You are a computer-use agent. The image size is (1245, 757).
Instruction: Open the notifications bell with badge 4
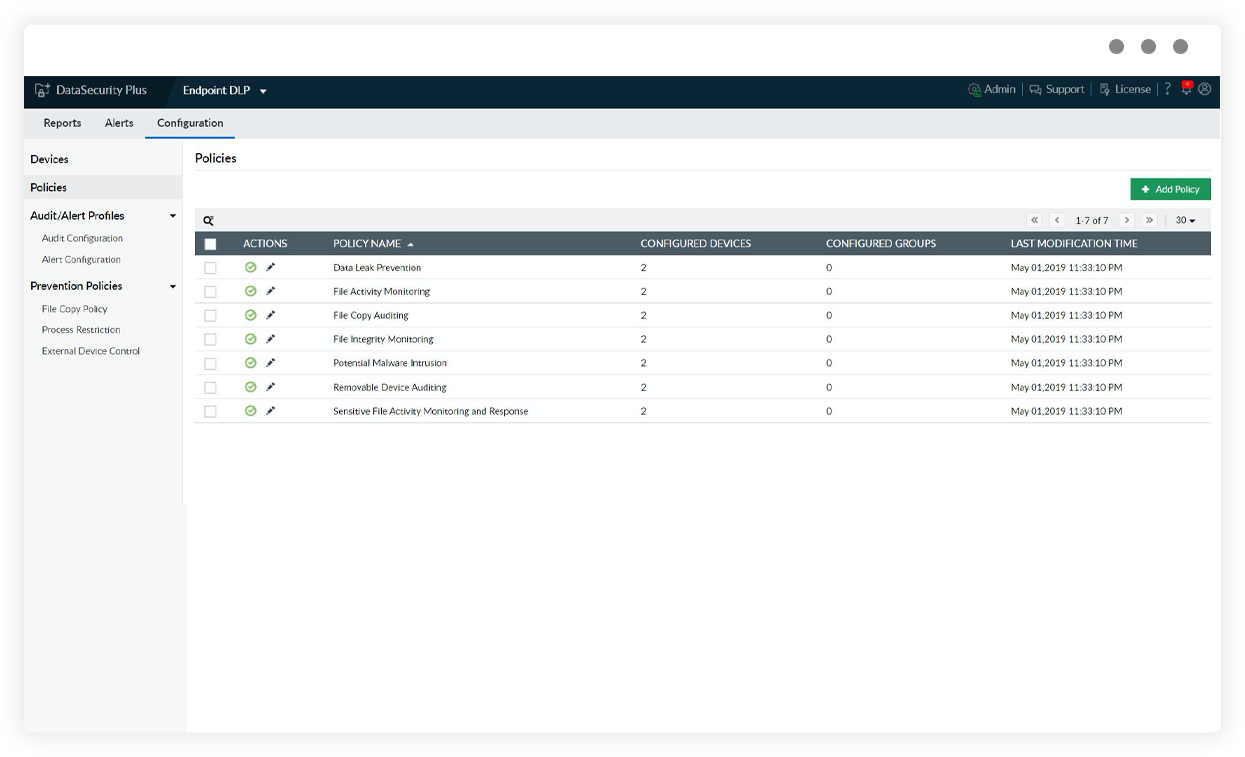pos(1186,89)
